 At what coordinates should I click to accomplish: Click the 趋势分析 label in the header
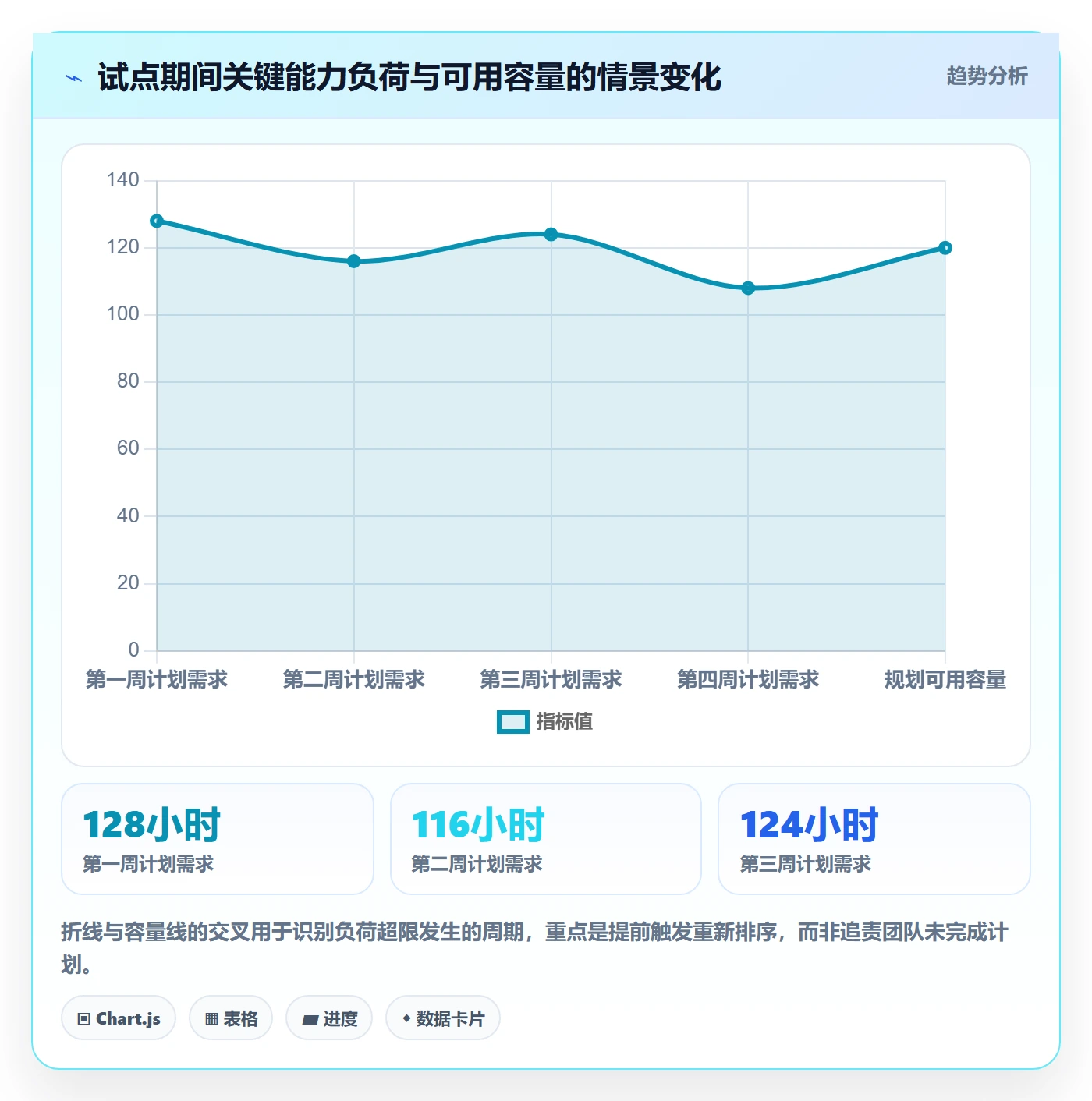click(987, 76)
